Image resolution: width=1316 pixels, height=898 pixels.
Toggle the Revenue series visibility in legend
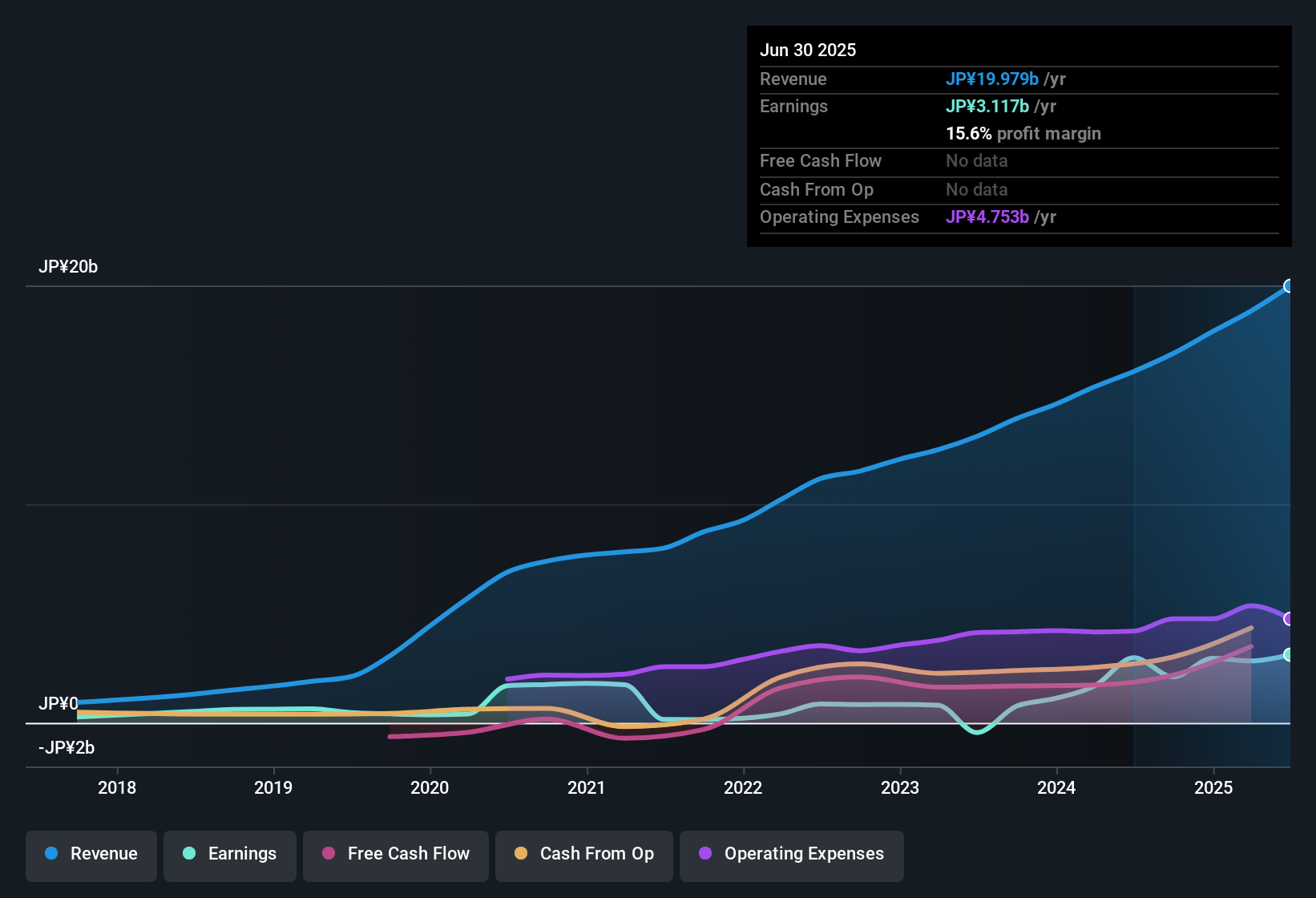pos(91,854)
